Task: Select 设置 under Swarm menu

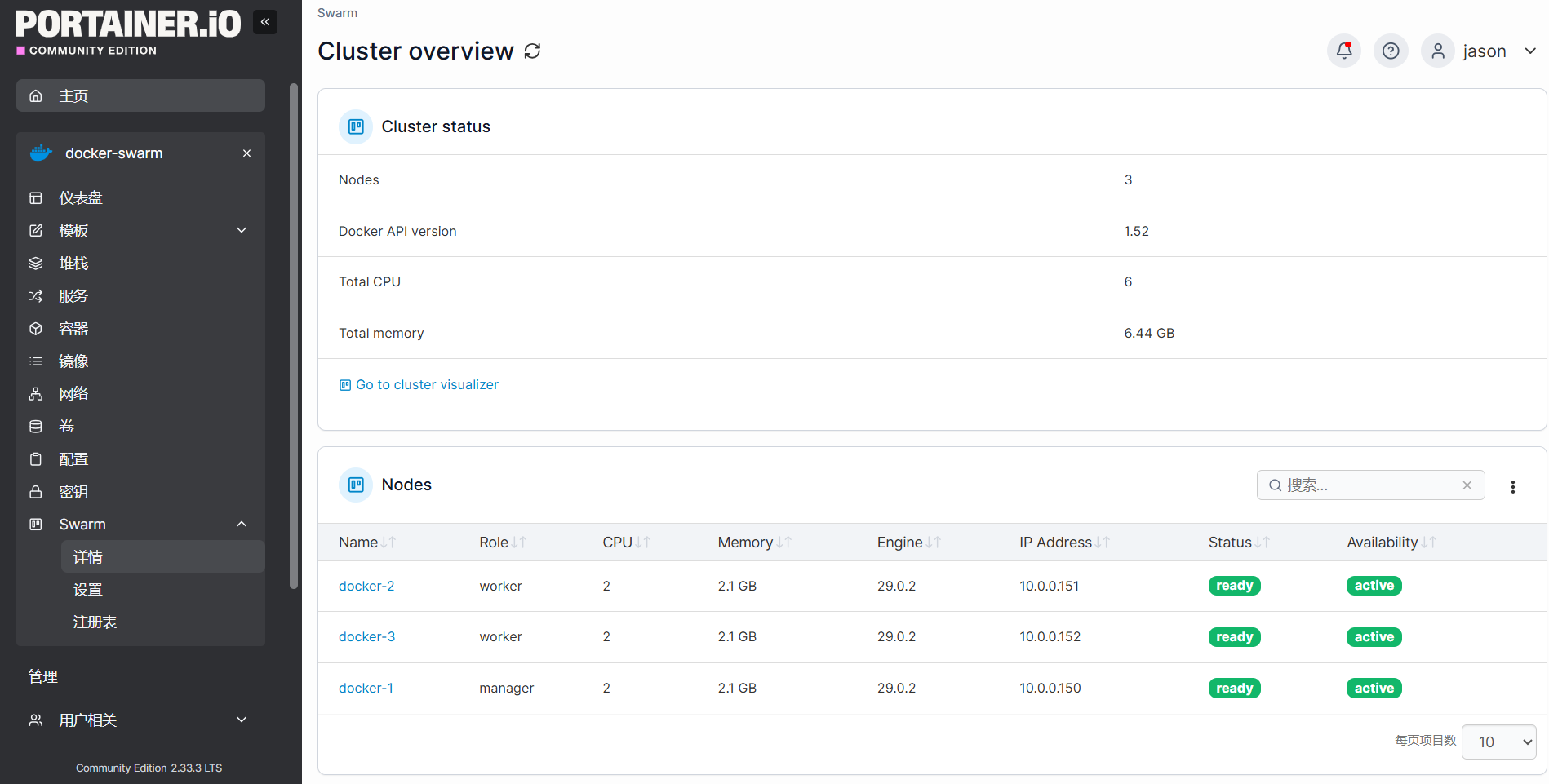Action: click(88, 590)
